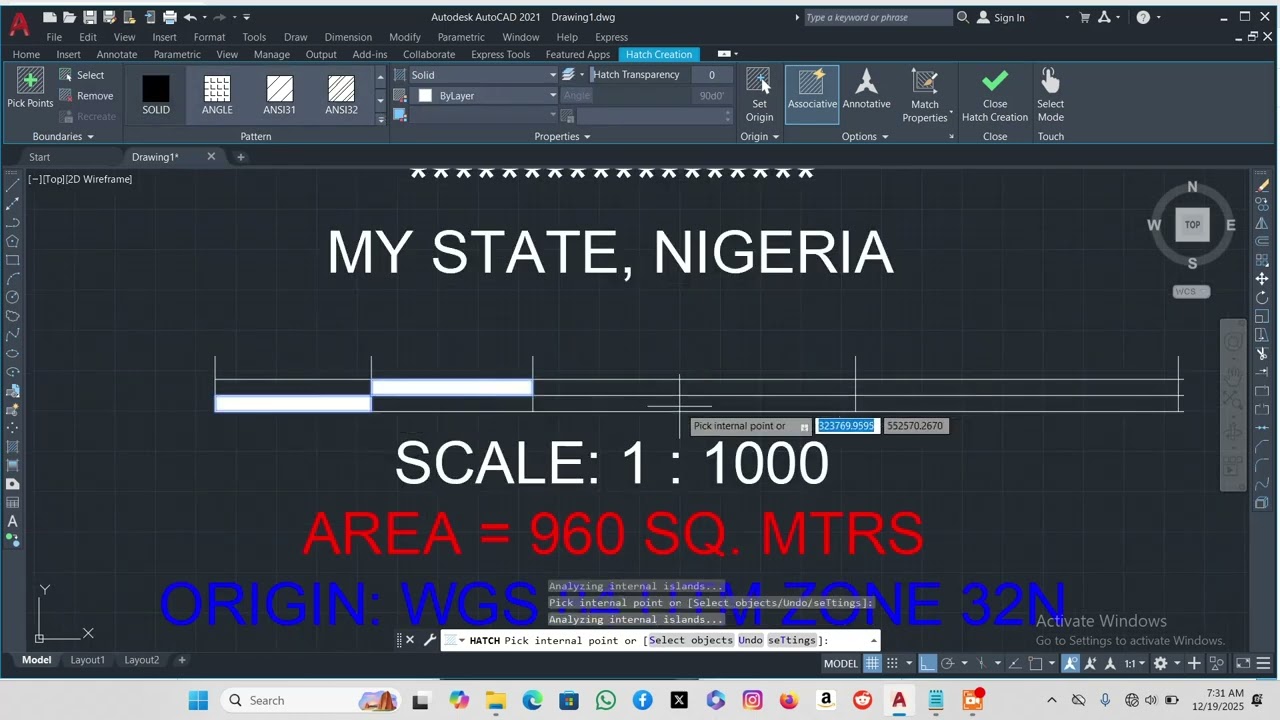
Task: Click Close Hatch Creation green checkmark
Action: pos(995,95)
